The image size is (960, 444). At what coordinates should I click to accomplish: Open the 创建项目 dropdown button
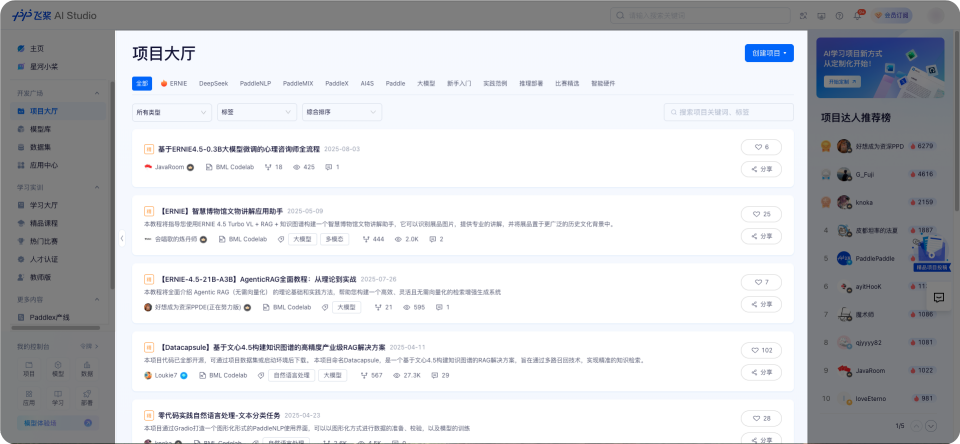pos(769,53)
